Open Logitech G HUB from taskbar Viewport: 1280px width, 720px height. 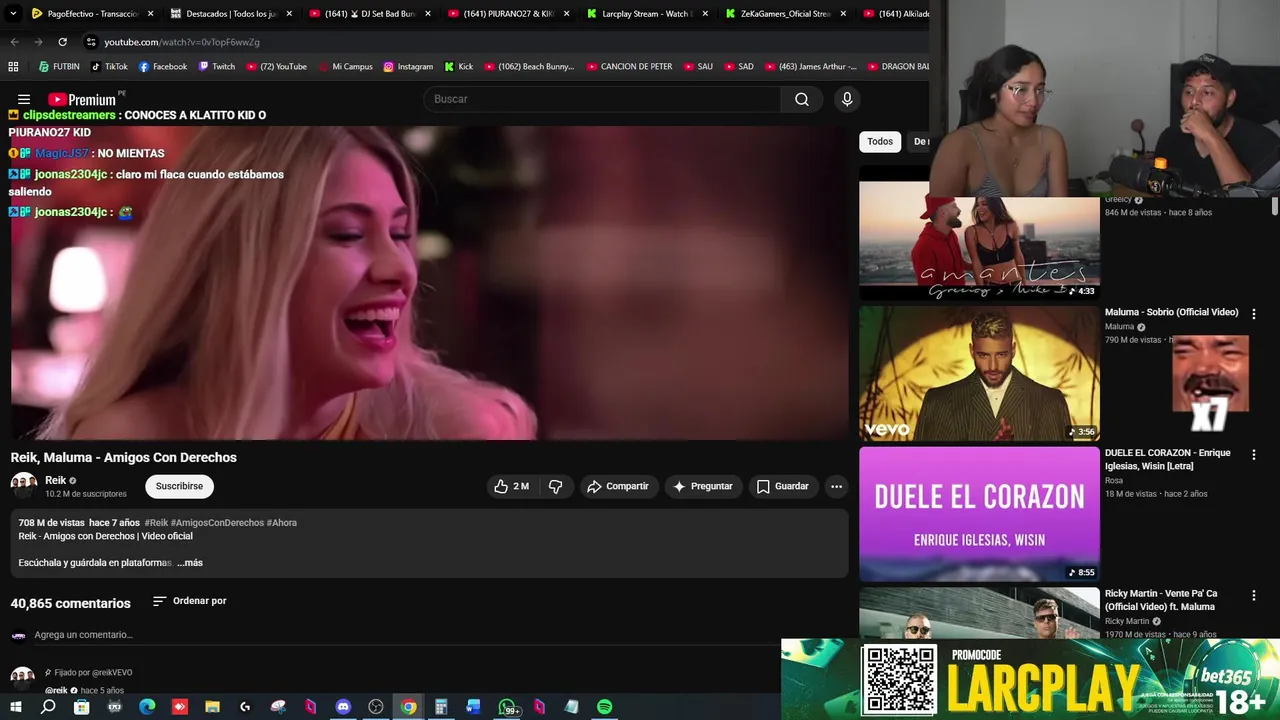tap(245, 707)
